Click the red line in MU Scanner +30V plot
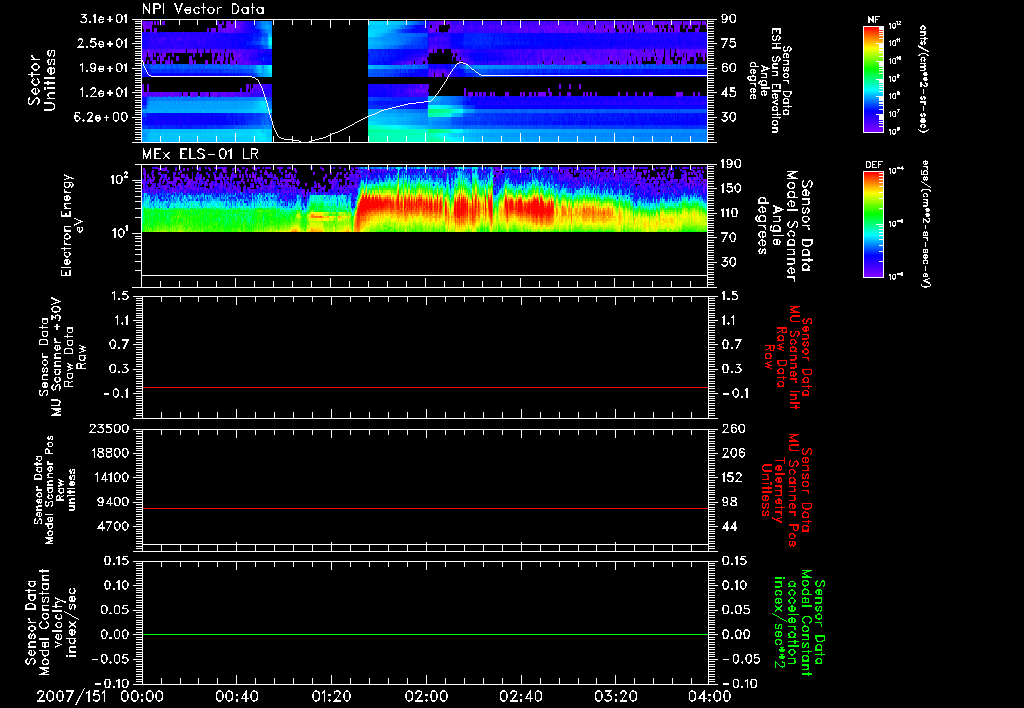 pos(425,387)
